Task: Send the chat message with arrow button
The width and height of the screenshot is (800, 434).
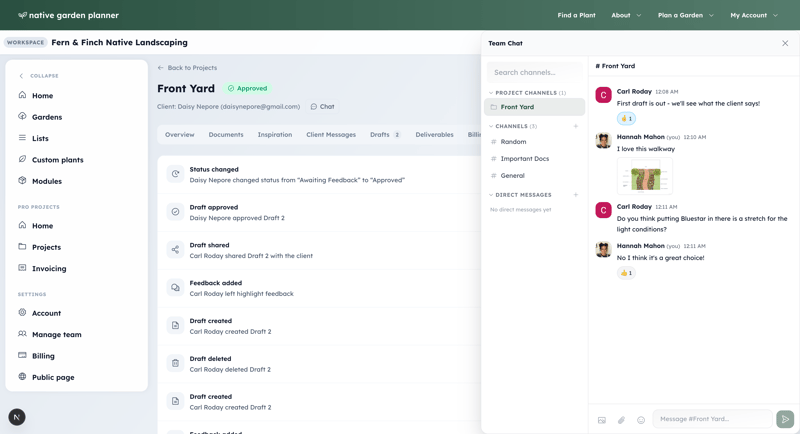Action: pos(785,419)
